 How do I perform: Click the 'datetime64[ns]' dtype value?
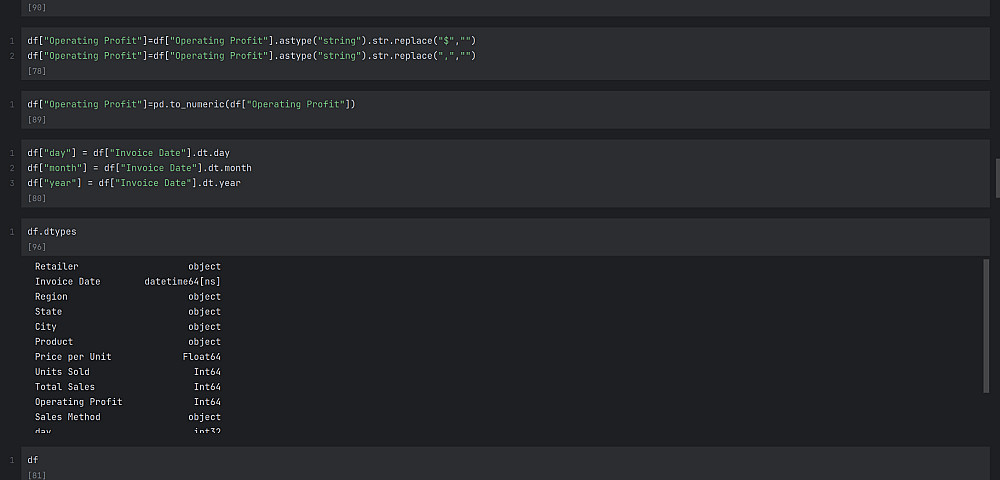(x=182, y=282)
